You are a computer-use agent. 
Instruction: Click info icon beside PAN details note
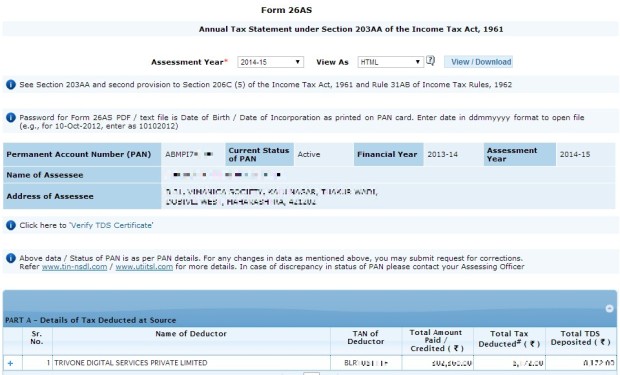point(11,258)
